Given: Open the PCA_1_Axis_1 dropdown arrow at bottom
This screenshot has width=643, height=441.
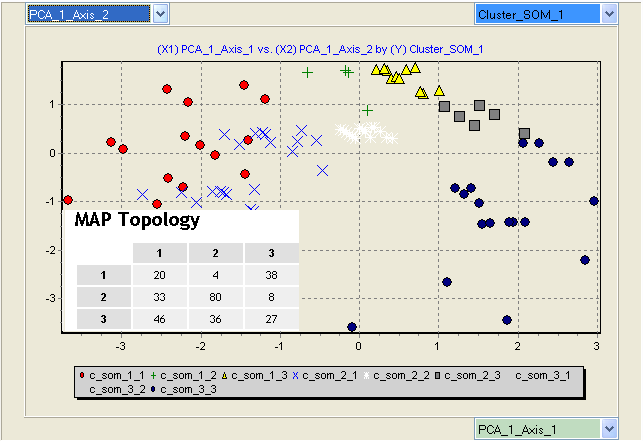Looking at the screenshot, I should (611, 429).
